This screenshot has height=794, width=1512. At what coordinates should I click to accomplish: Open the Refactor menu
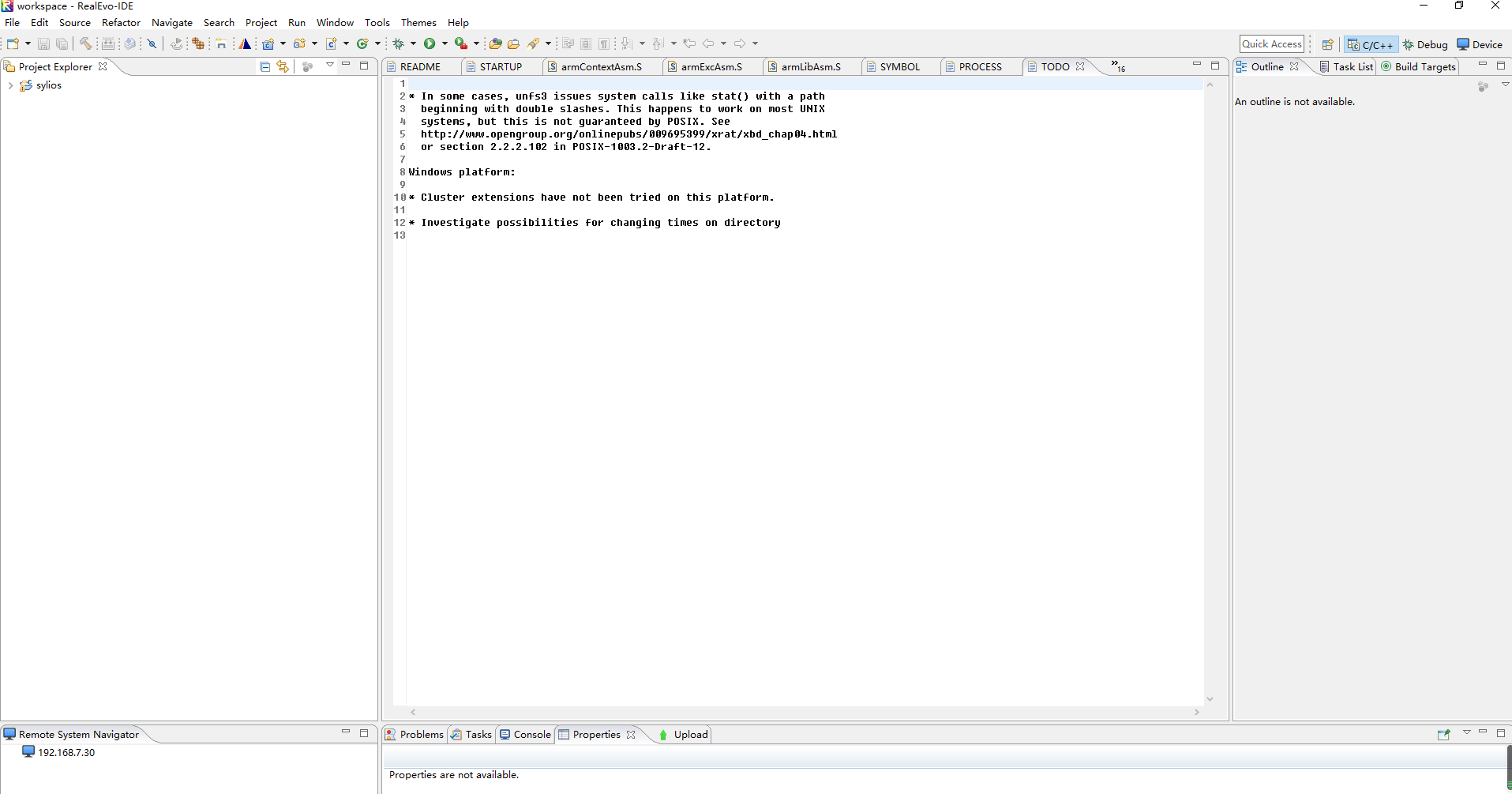(x=121, y=22)
